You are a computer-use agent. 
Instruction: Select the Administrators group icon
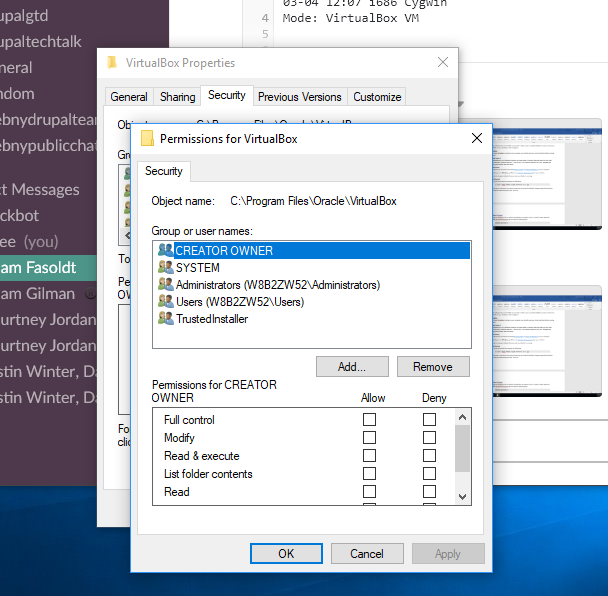point(166,284)
